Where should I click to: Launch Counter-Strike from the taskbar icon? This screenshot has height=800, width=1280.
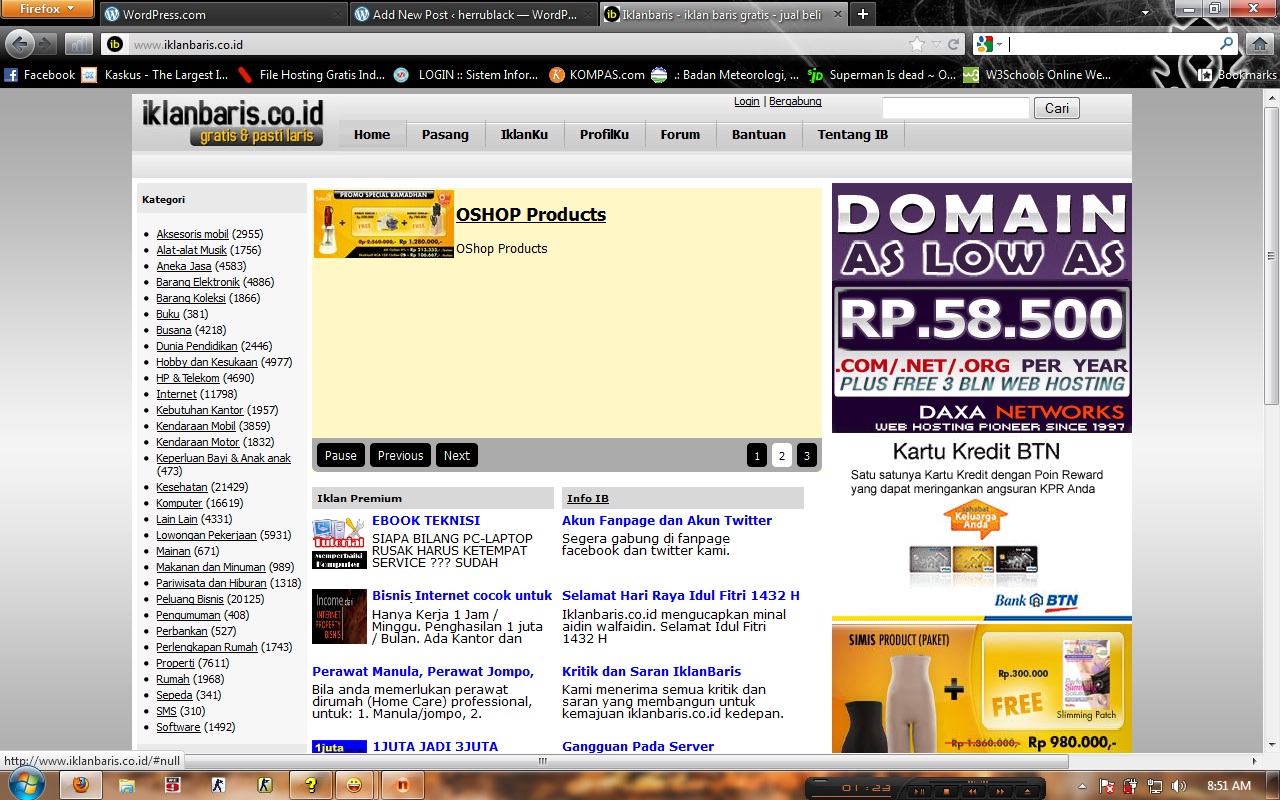(218, 785)
